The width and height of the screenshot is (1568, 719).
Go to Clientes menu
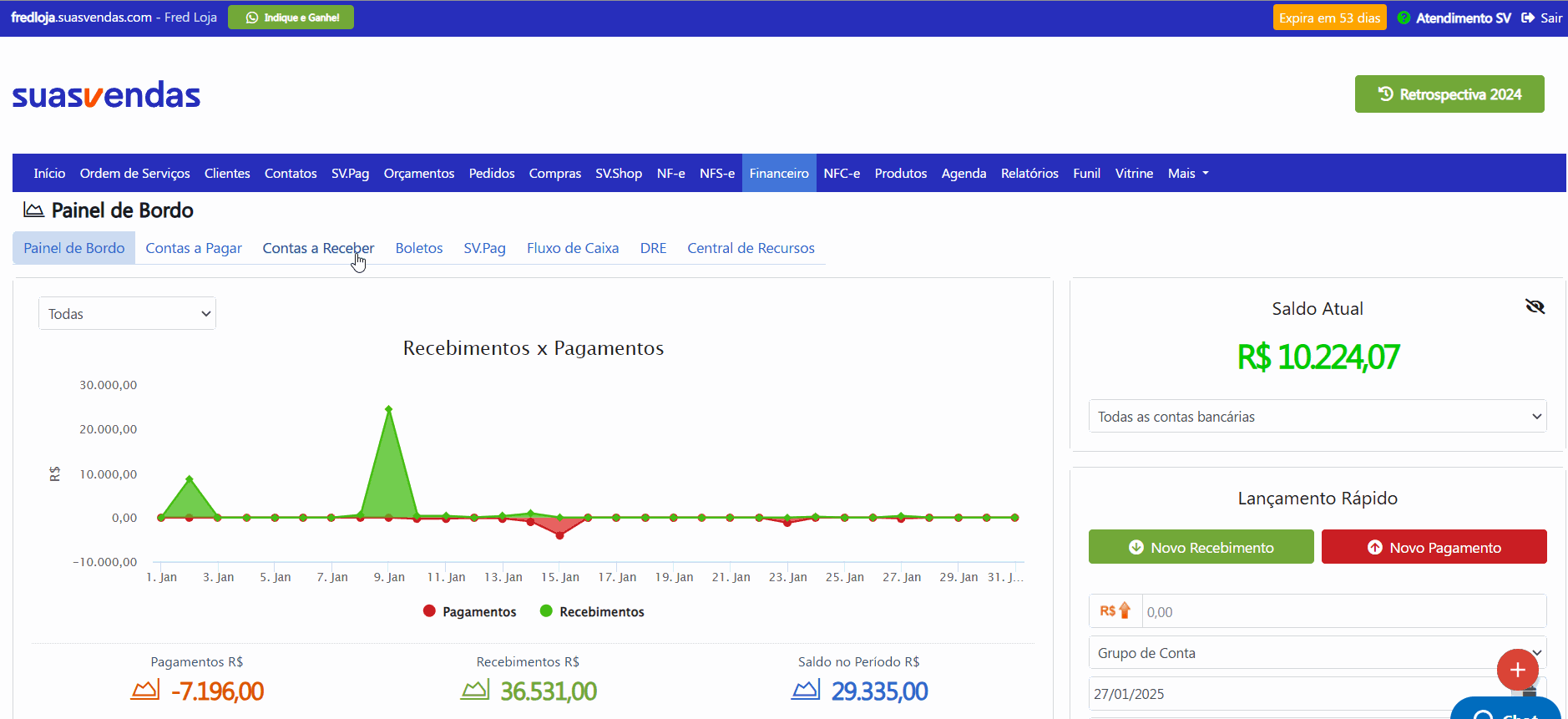(x=227, y=173)
